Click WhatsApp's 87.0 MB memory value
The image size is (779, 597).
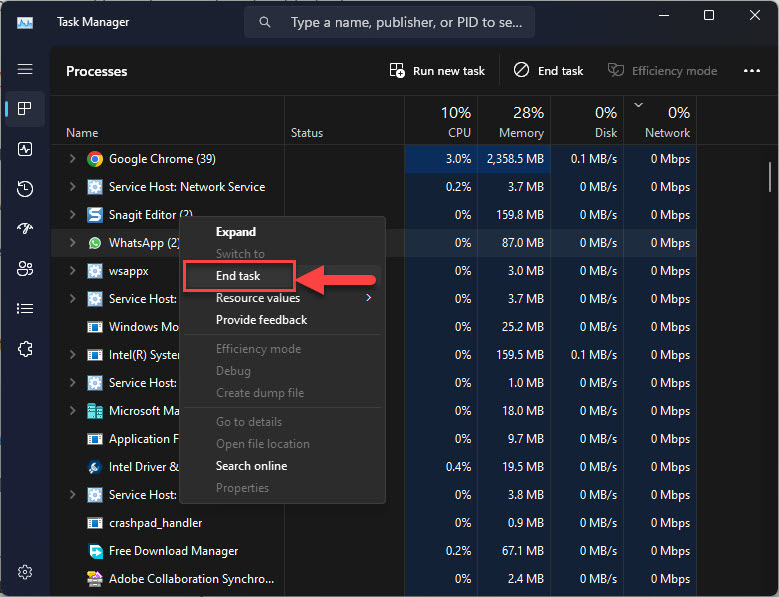tap(523, 243)
